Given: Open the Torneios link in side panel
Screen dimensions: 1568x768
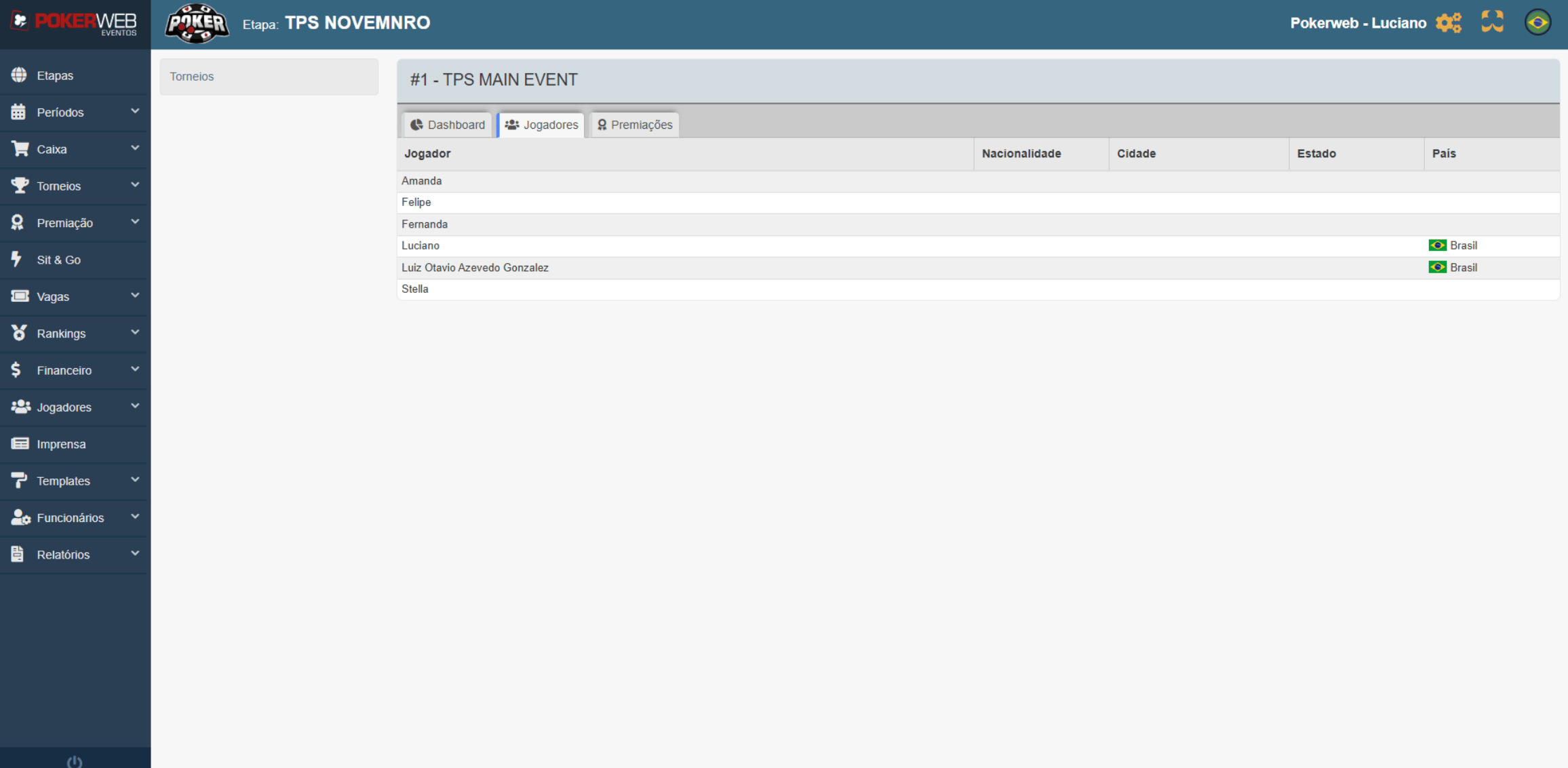Looking at the screenshot, I should [192, 77].
